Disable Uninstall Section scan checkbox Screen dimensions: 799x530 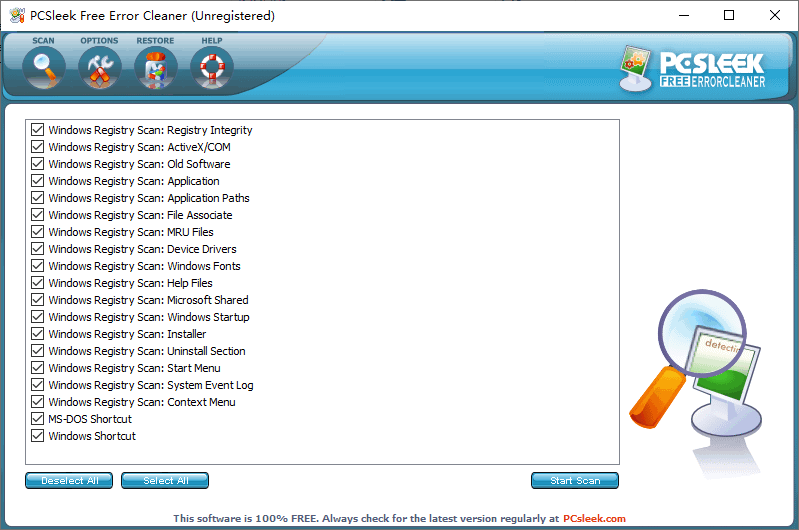[x=37, y=351]
